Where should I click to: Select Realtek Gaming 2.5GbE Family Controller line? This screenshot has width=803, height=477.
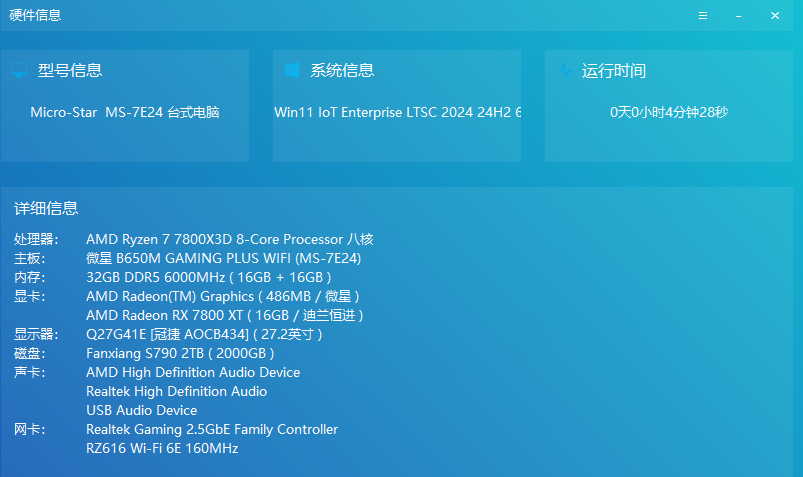[212, 429]
